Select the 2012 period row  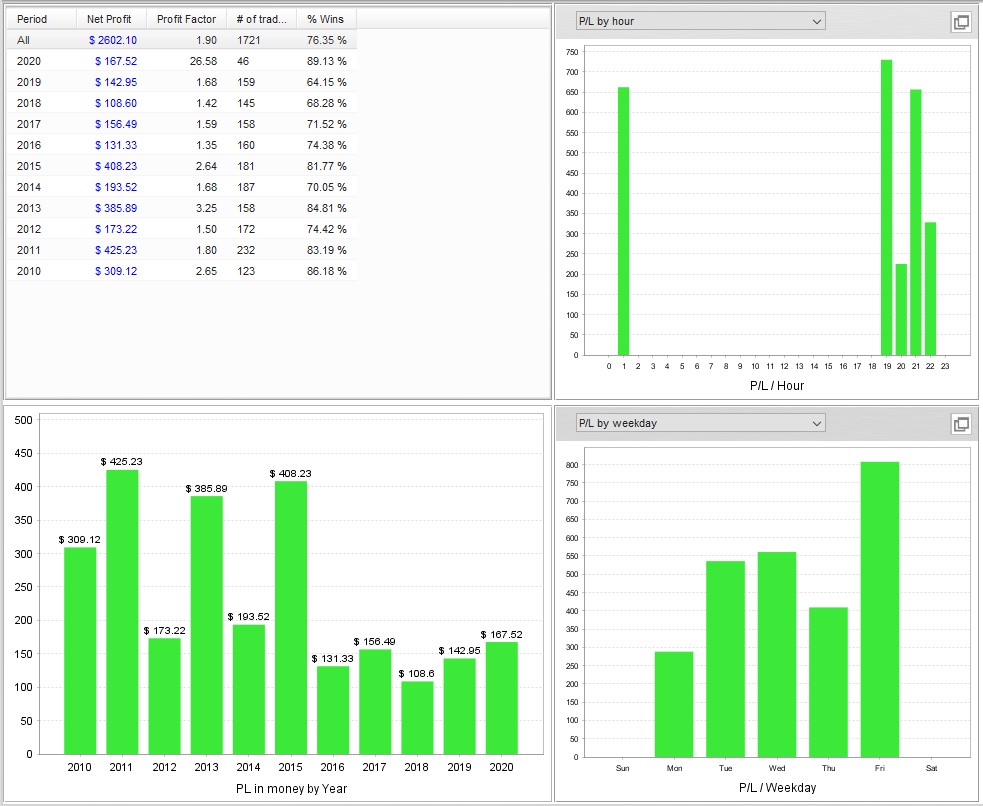pyautogui.click(x=182, y=229)
